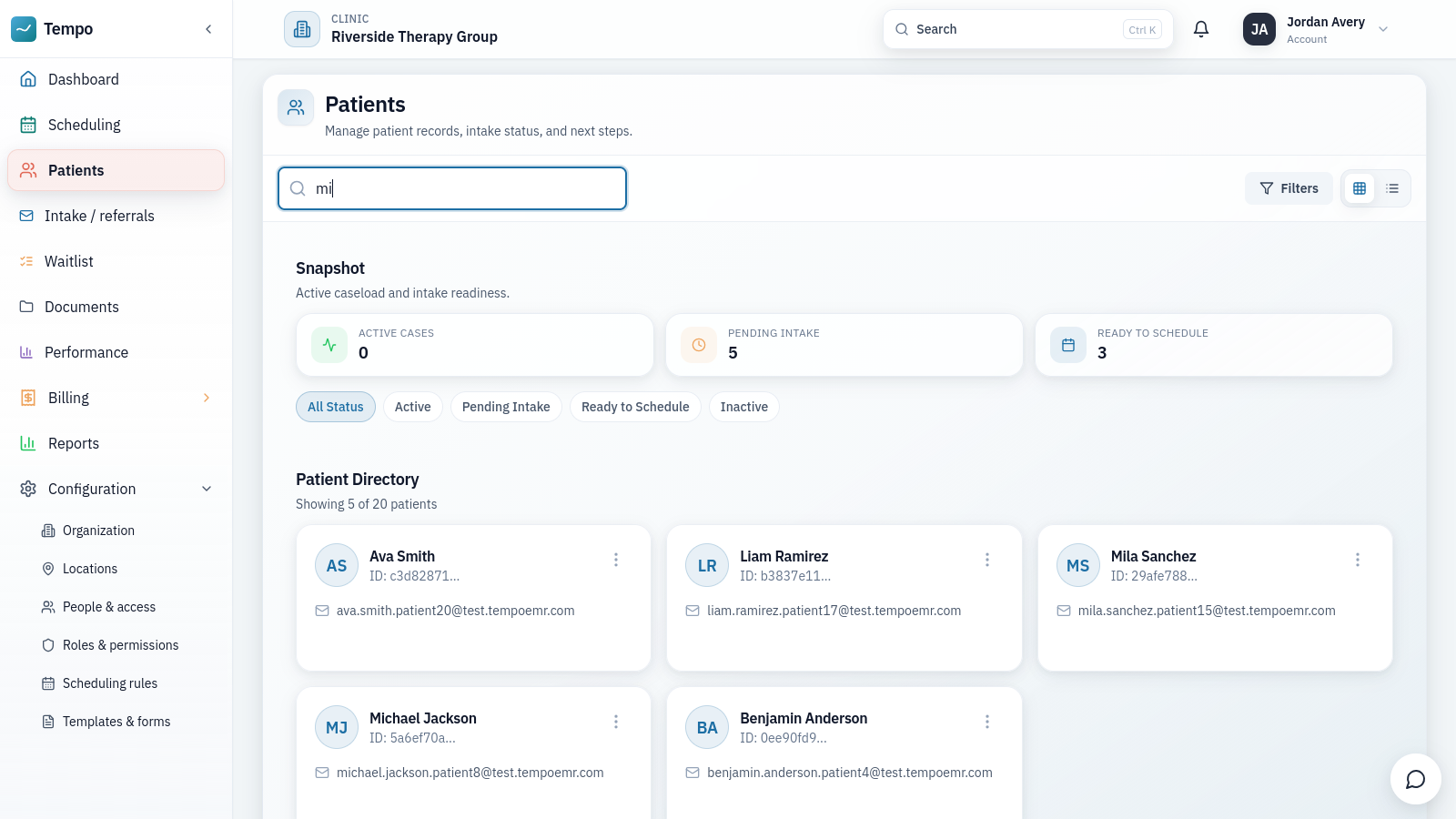
Task: Click the patient search field containing 'mi'
Action: coord(452,188)
